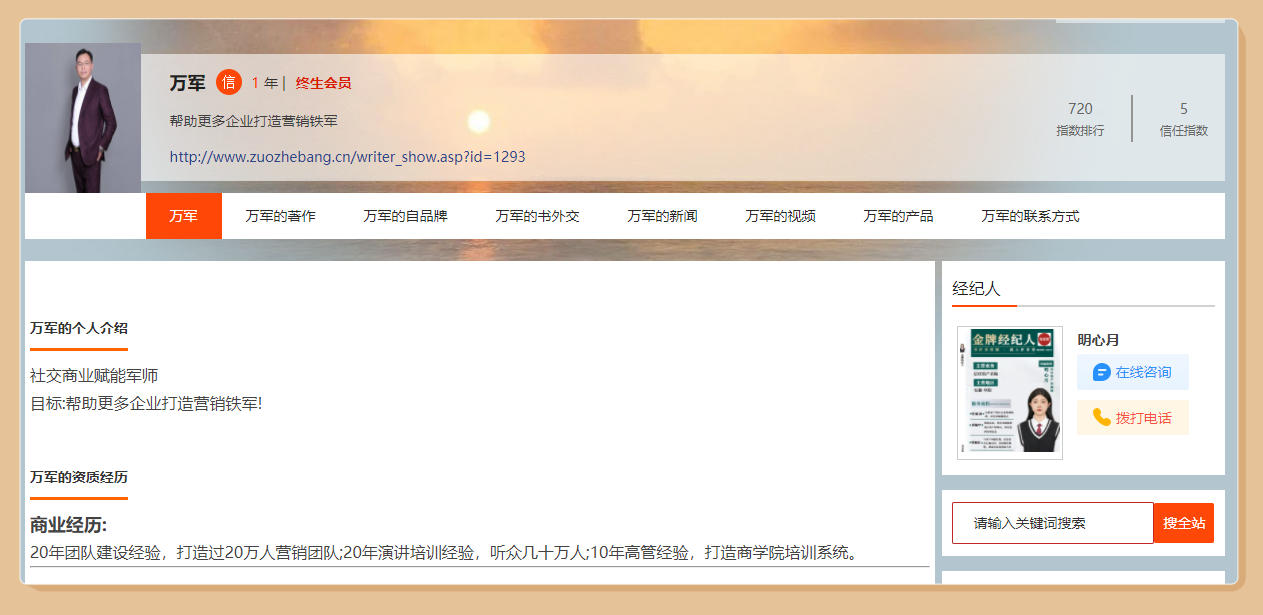View the 万军的新闻 tab

(662, 216)
